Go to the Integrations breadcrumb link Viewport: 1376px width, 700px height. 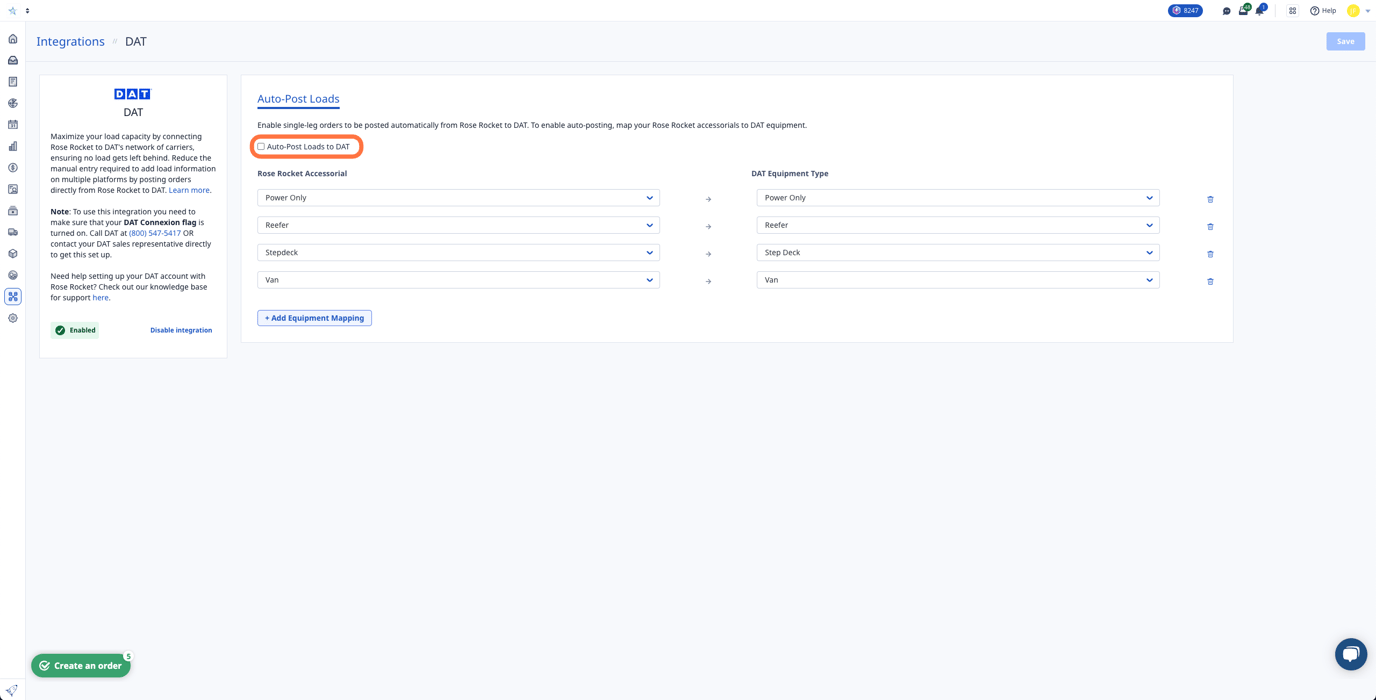70,41
